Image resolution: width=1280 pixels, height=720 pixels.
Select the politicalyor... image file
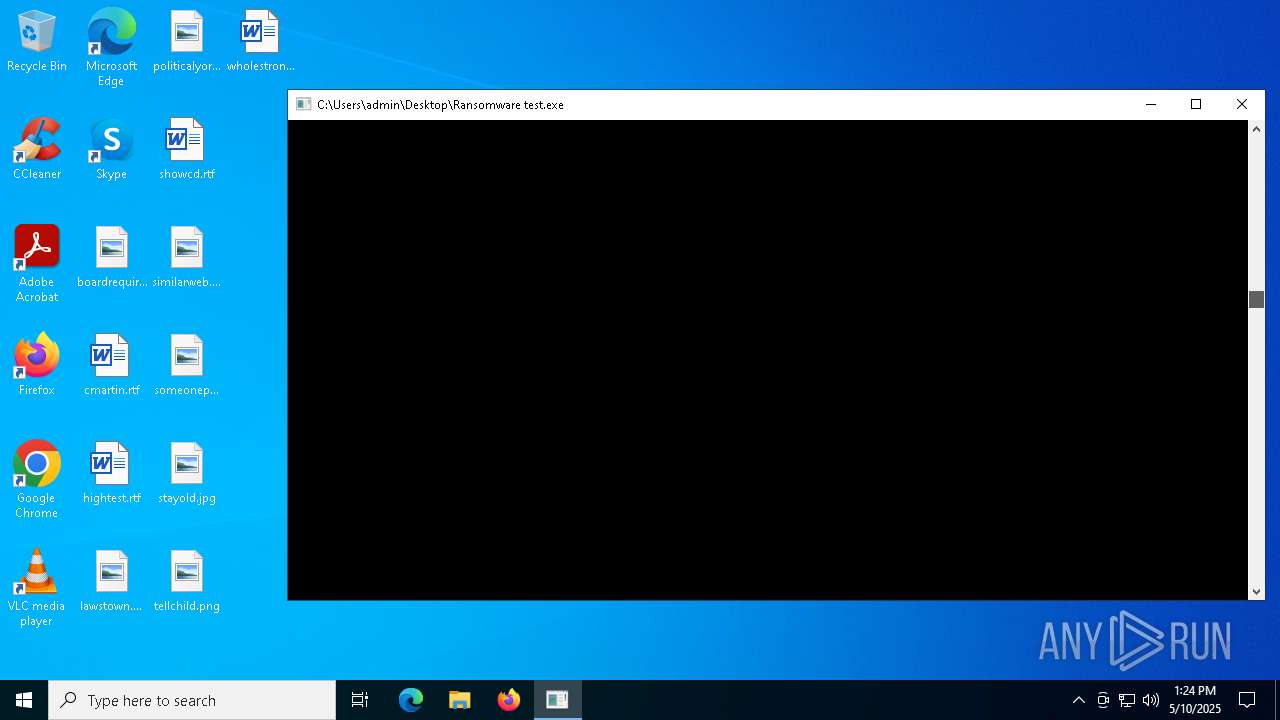[187, 42]
